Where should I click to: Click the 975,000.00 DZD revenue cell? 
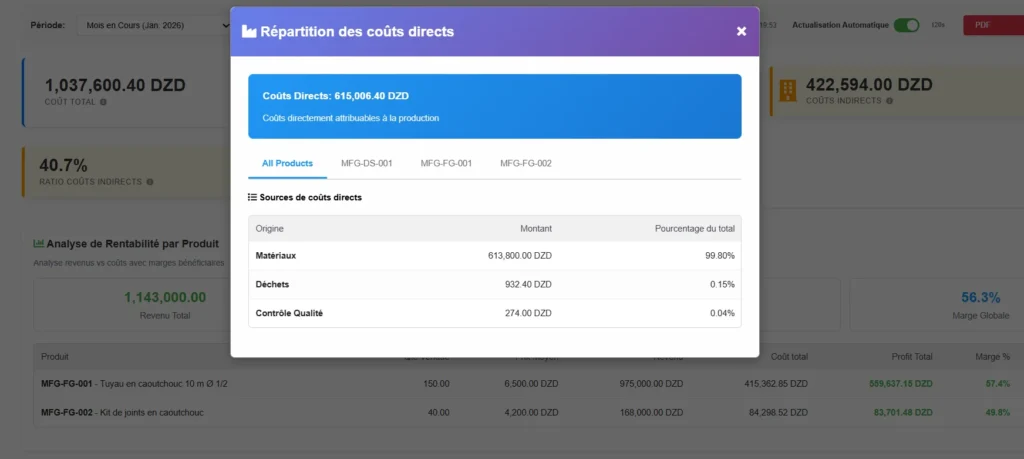coord(651,384)
